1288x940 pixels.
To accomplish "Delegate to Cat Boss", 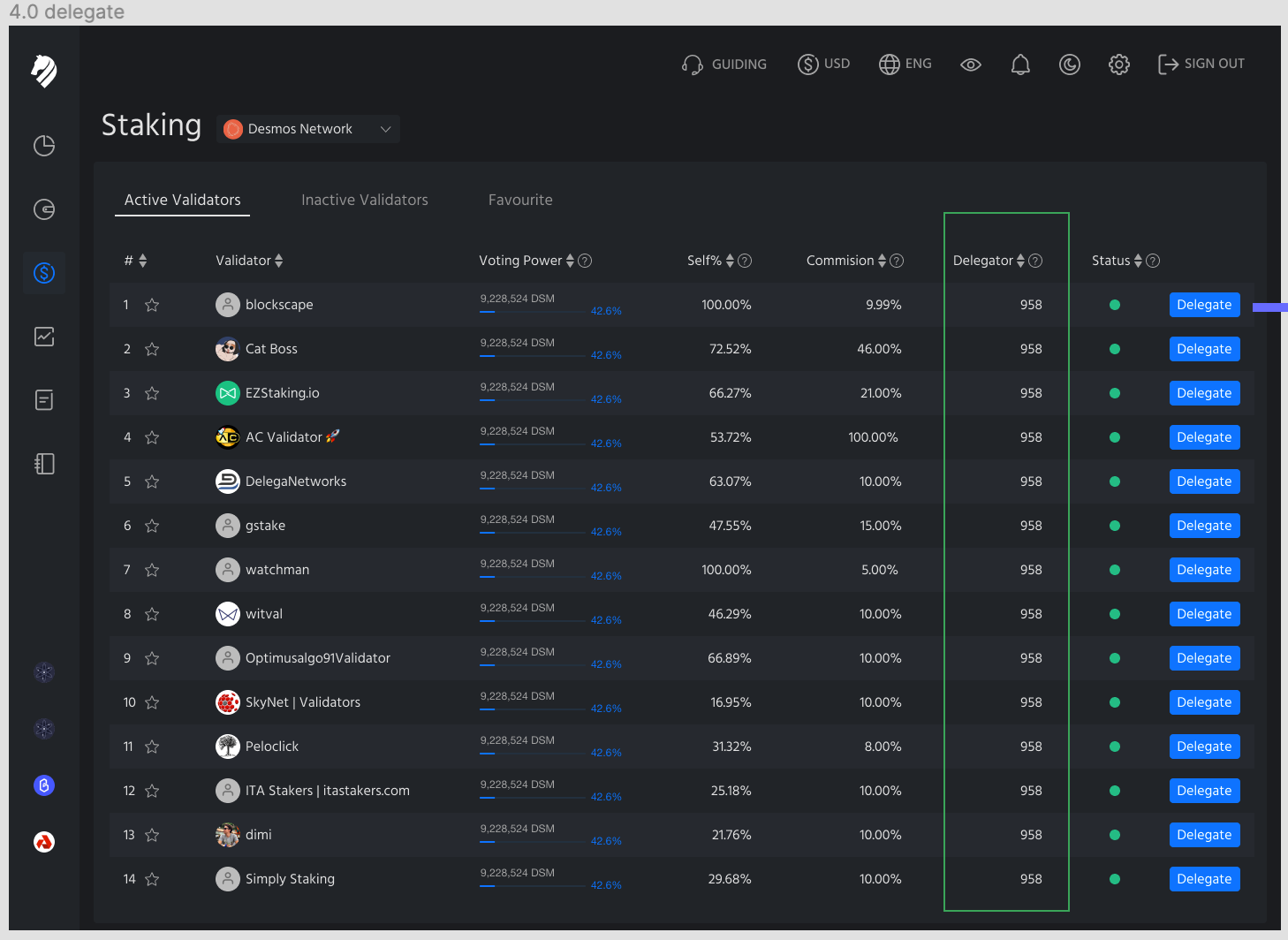I will 1204,349.
